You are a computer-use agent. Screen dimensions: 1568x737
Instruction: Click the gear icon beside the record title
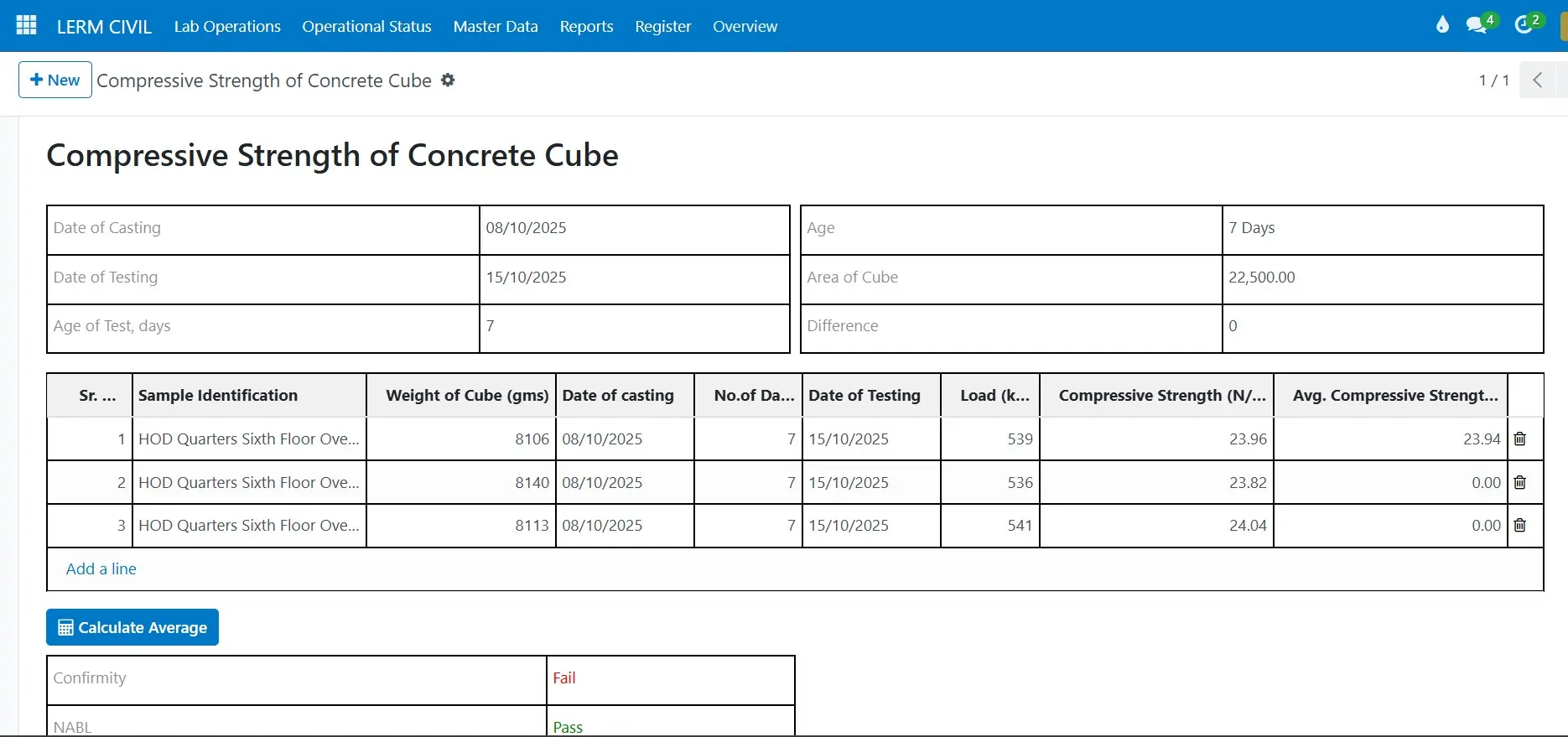(448, 80)
